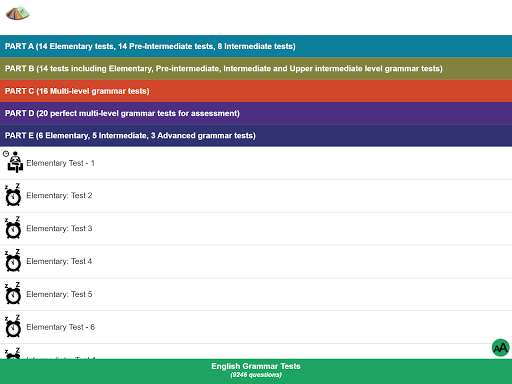This screenshot has height=384, width=512.
Task: Collapse the PART E section header
Action: coord(256,136)
